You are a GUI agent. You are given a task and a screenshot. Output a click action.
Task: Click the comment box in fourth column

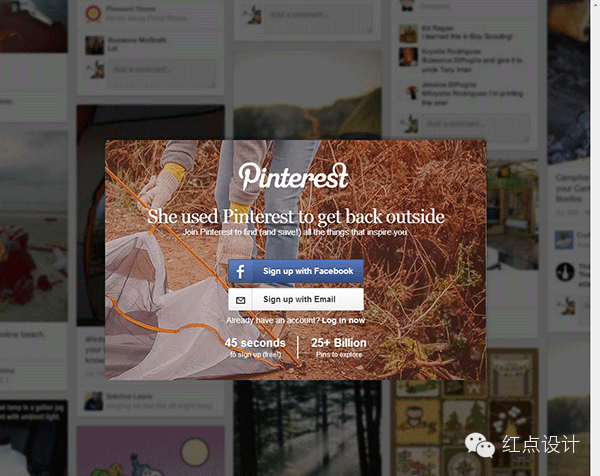(x=476, y=128)
